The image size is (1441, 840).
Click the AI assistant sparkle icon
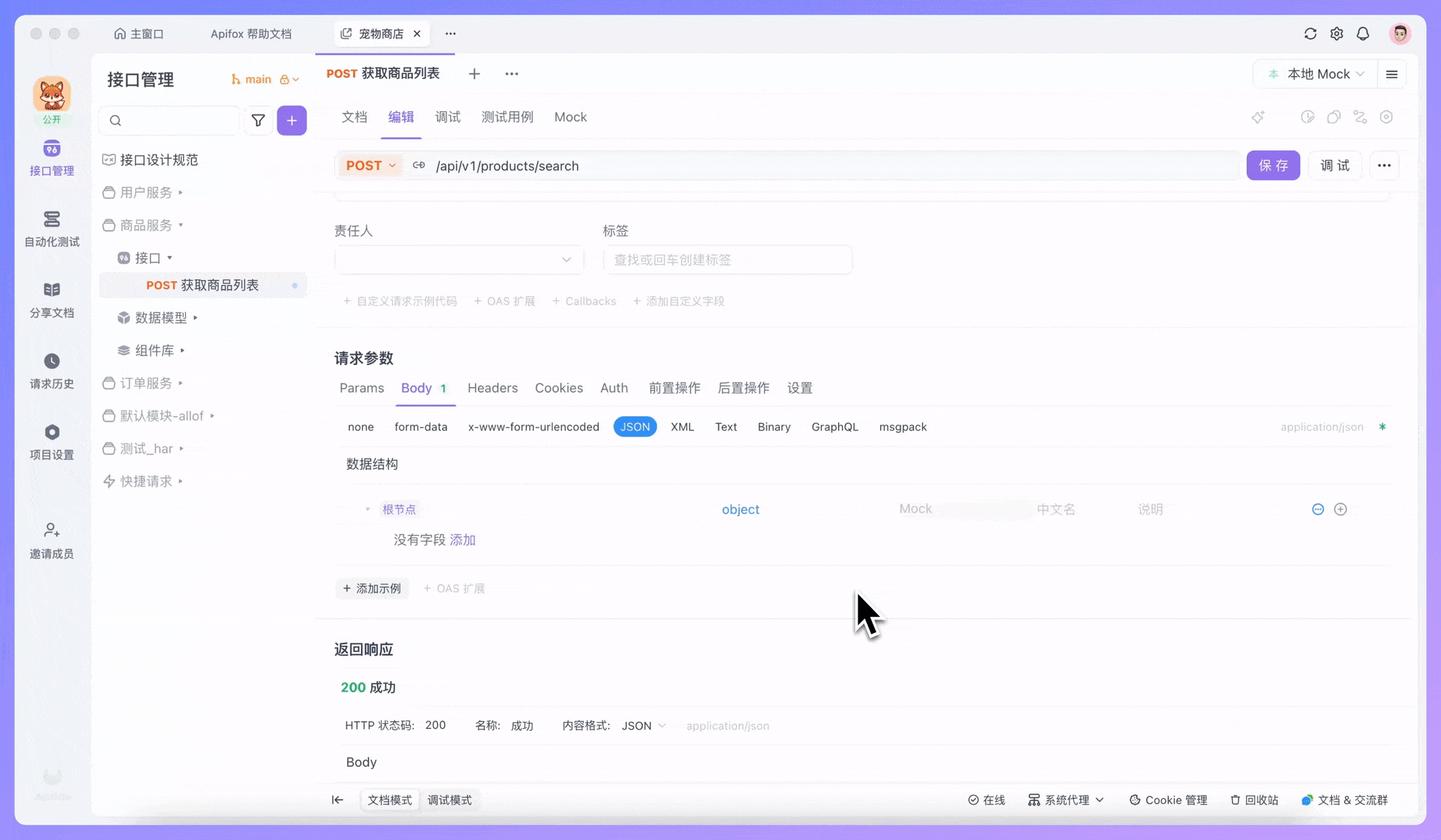tap(1259, 117)
